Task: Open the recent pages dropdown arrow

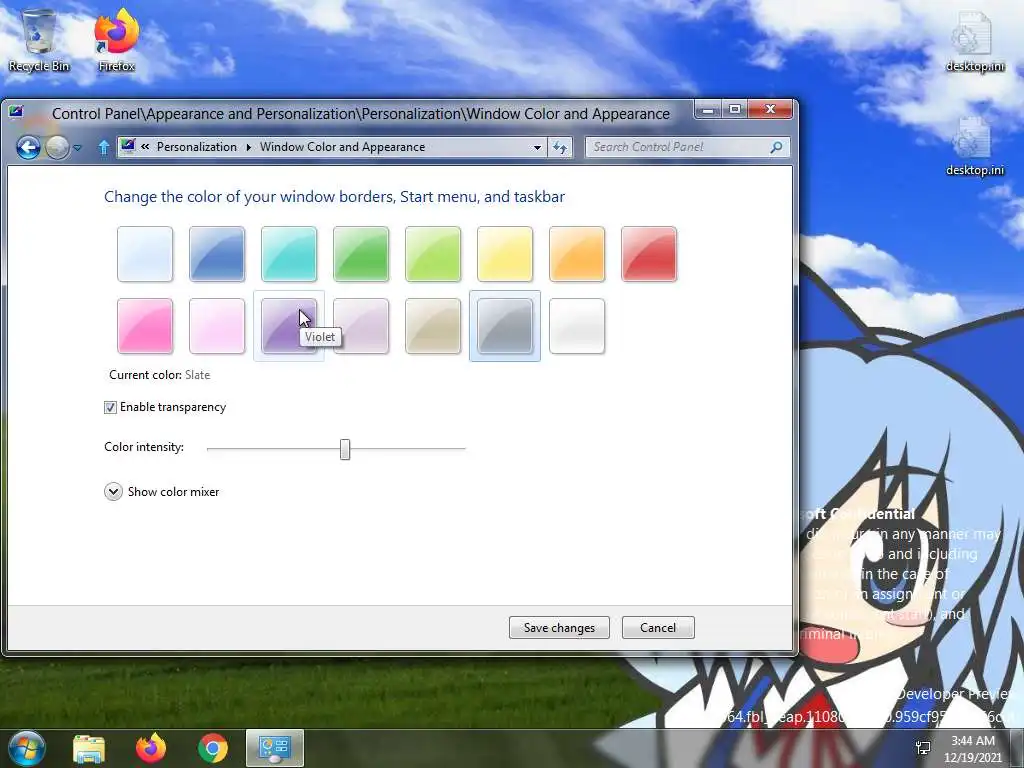Action: click(x=78, y=148)
